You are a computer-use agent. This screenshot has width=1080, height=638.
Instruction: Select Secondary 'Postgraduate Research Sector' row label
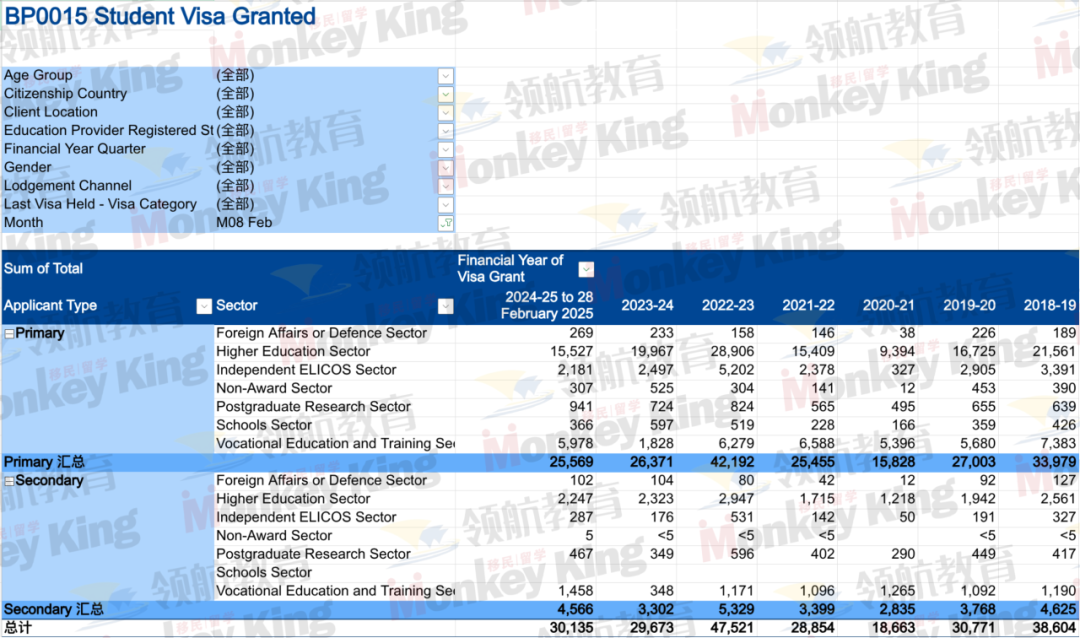coord(313,554)
